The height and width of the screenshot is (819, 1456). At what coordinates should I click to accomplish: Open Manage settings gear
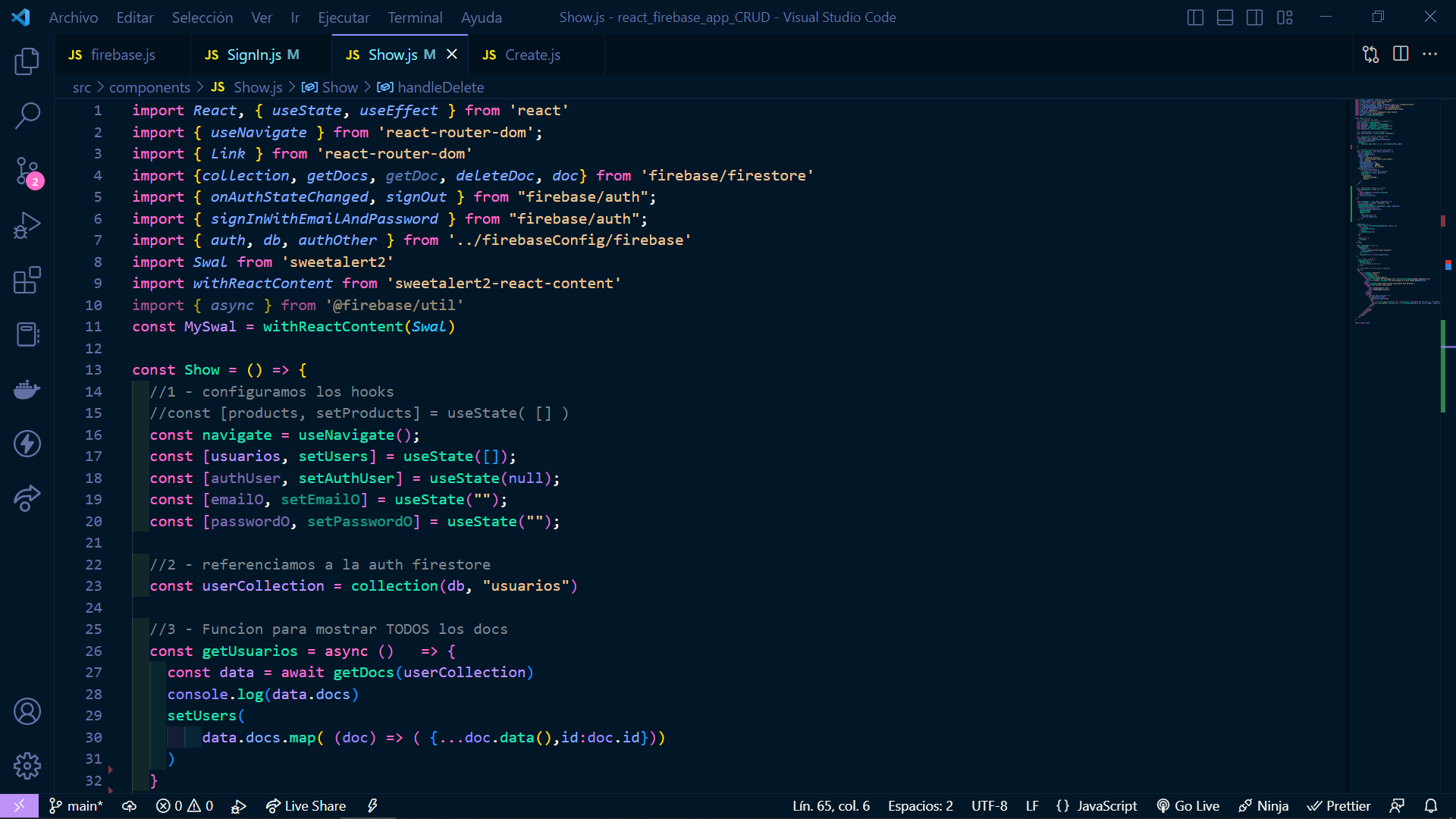click(x=27, y=765)
